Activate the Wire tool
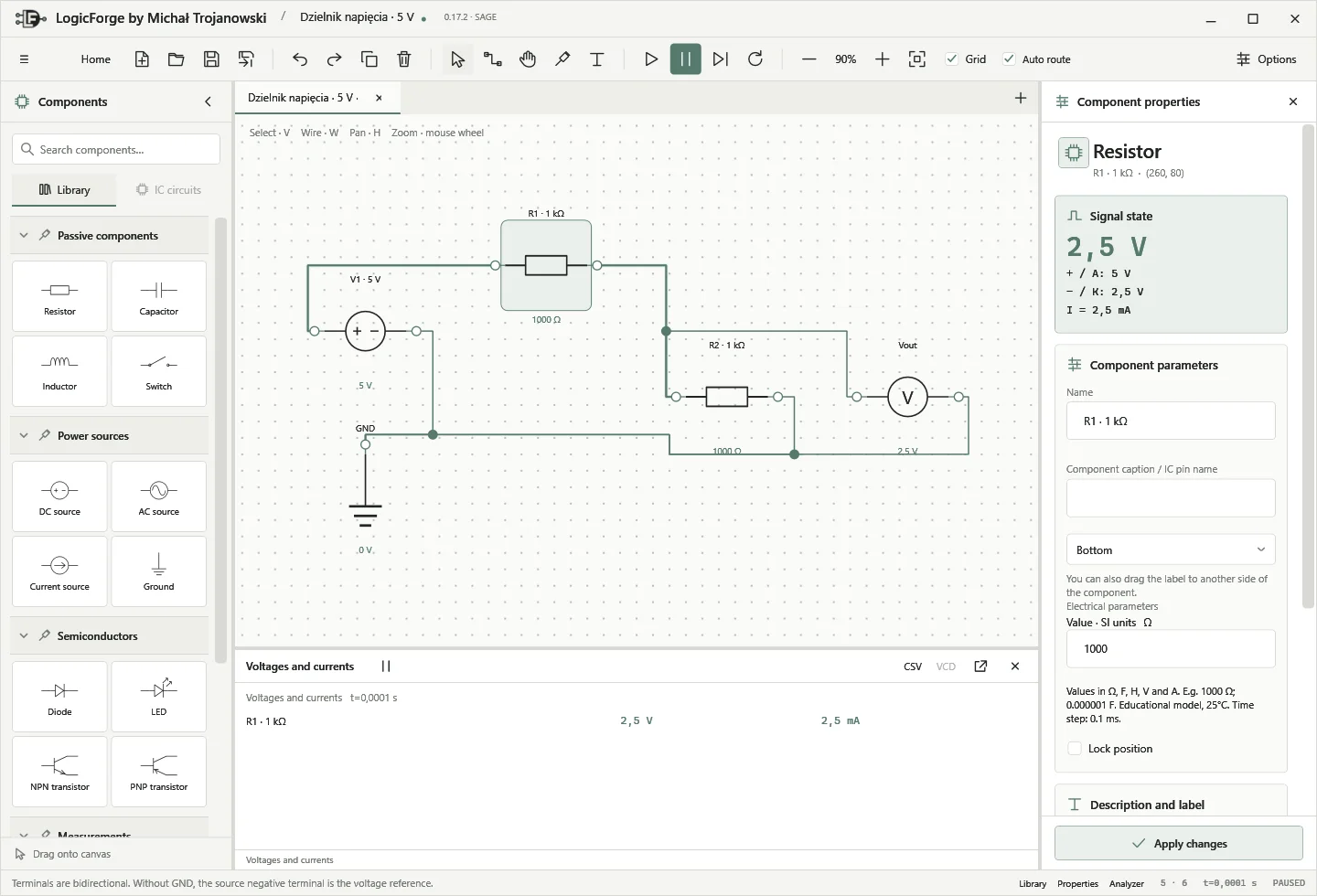The width and height of the screenshot is (1317, 896). [493, 59]
